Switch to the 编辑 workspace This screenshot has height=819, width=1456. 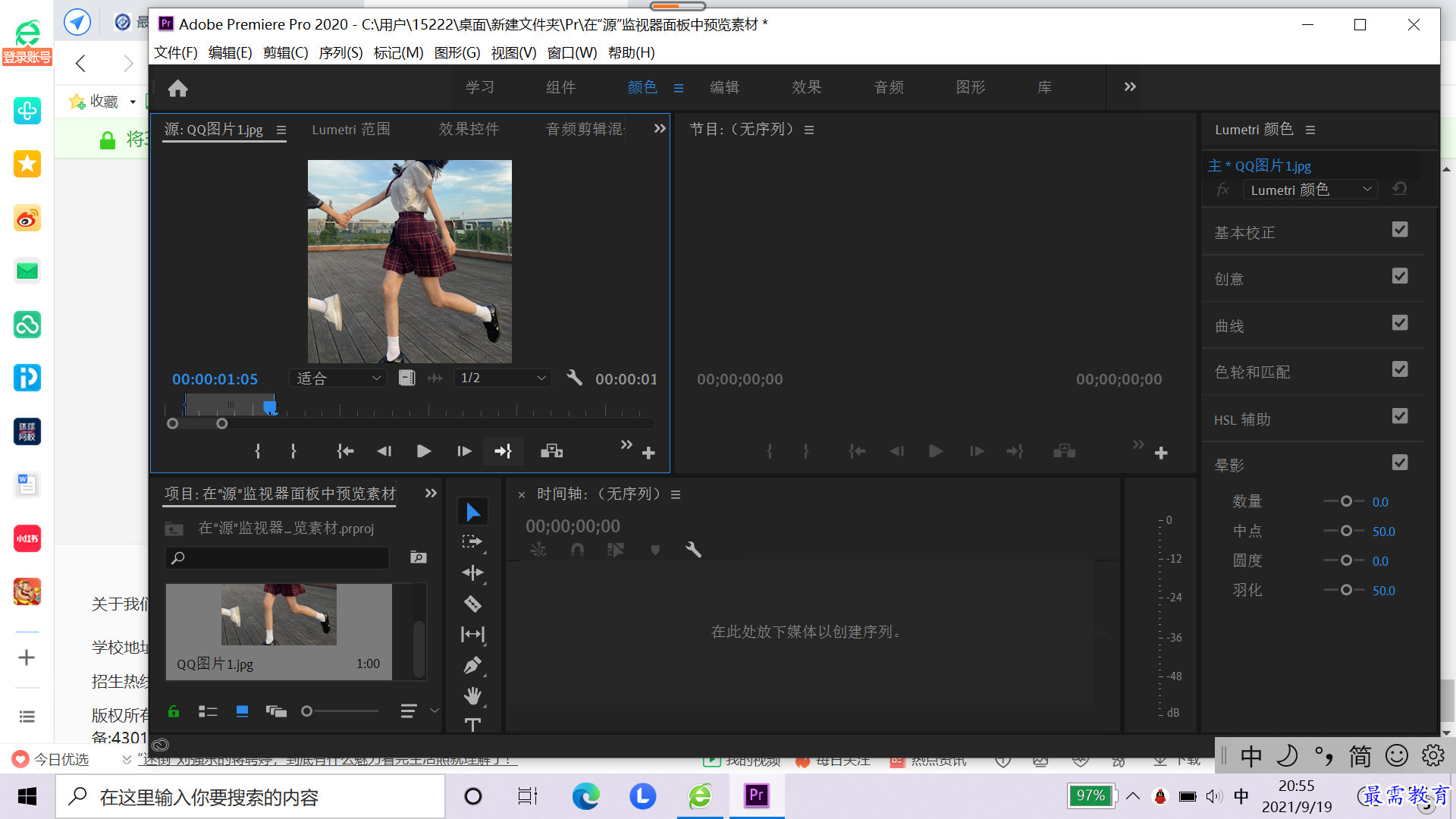724,87
